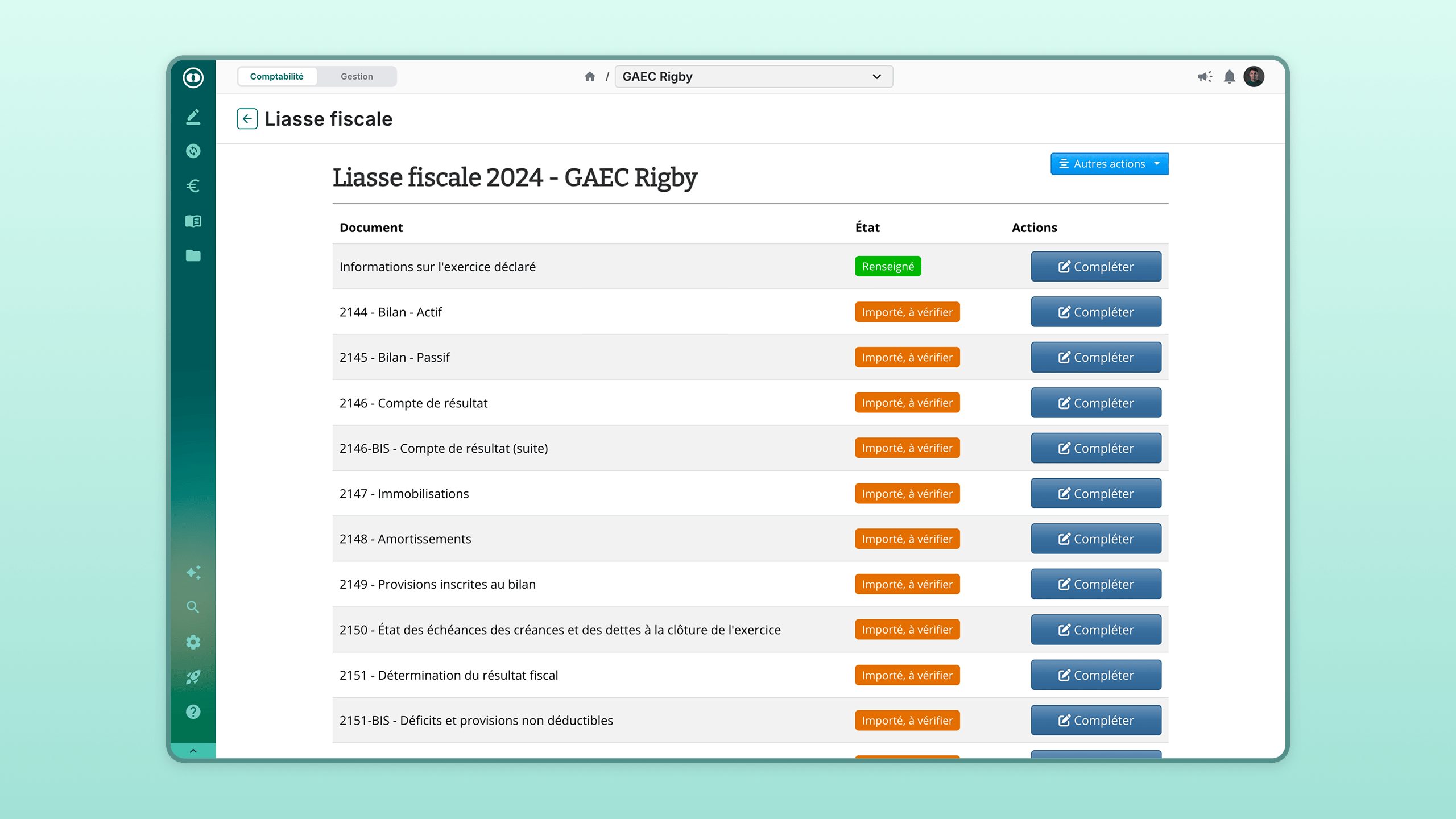Click the pencil edit icon in sidebar

click(x=193, y=117)
